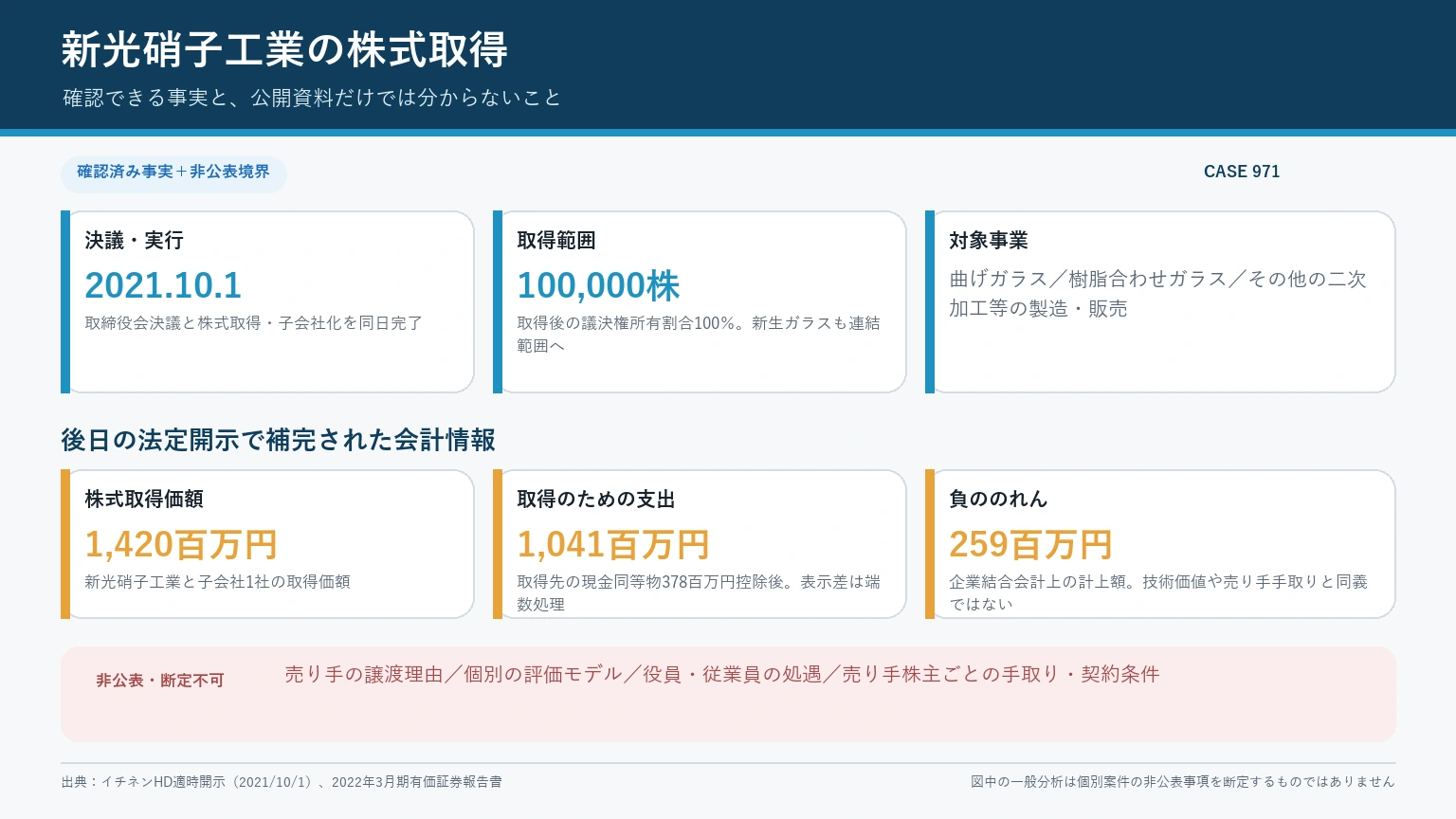The width and height of the screenshot is (1456, 819).
Task: Click the 100,000株 figure
Action: [x=598, y=285]
